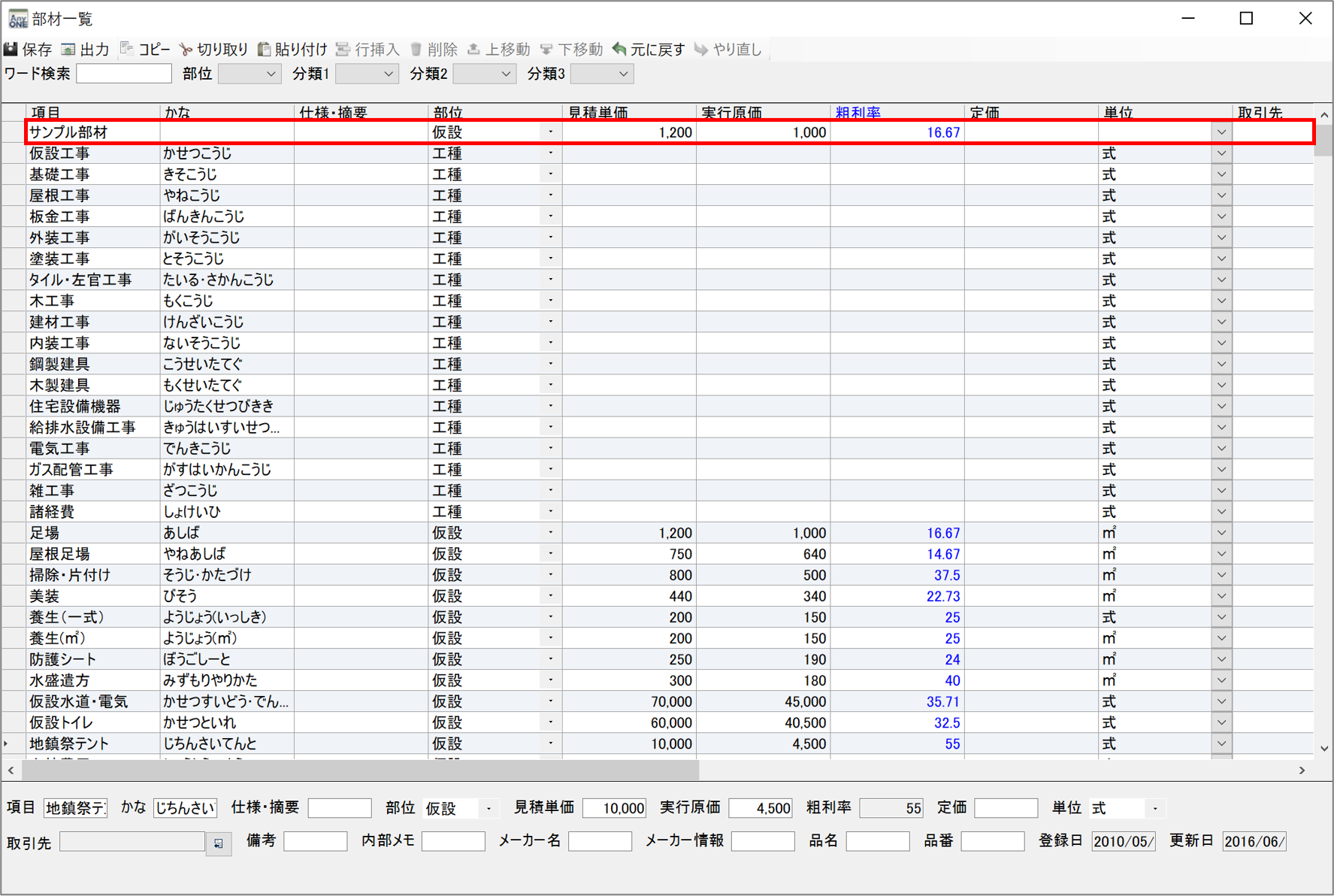This screenshot has height=896, width=1334.
Task: Open the 単位 dropdown in the サンプル部材 row
Action: tap(1221, 132)
